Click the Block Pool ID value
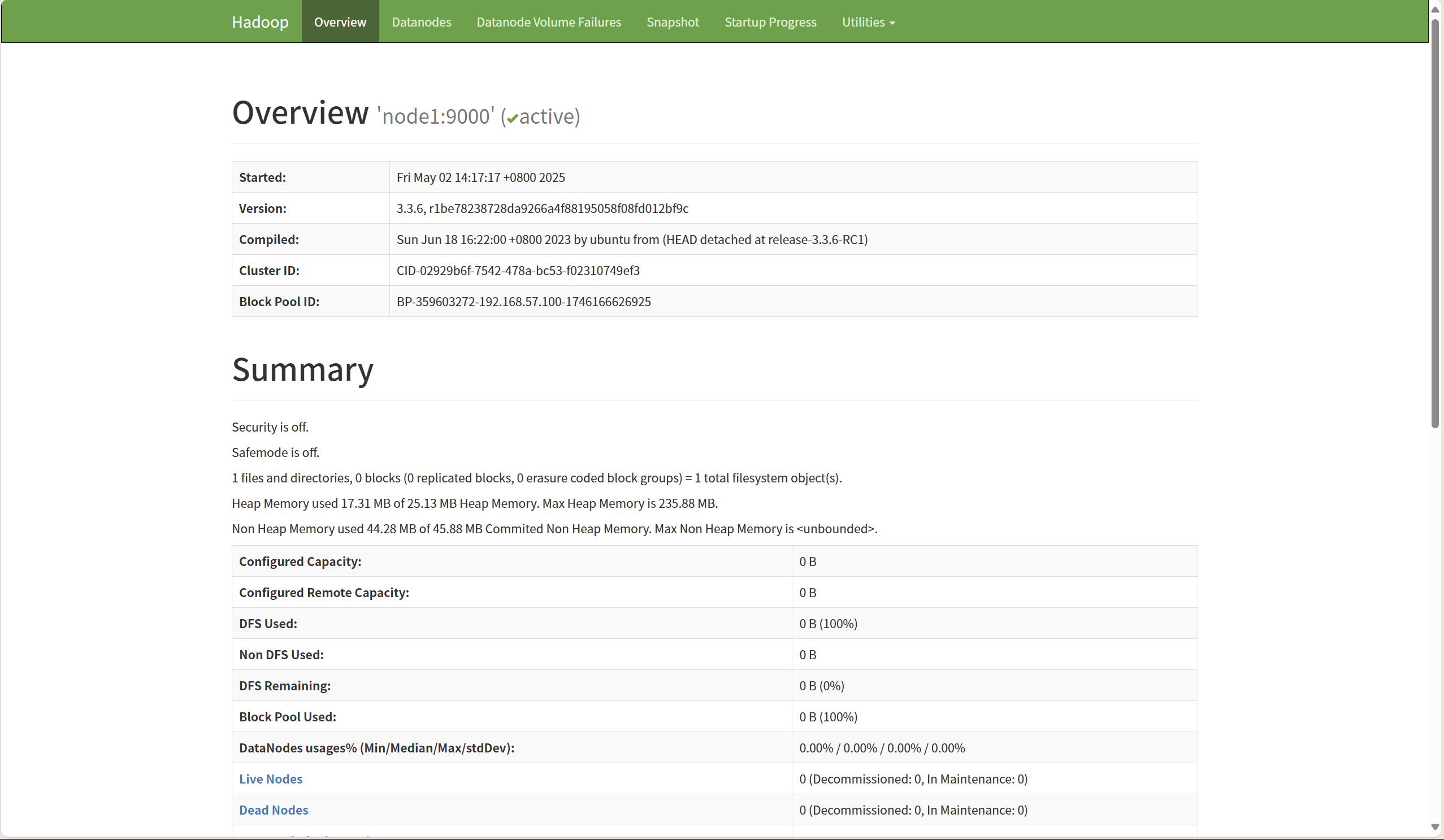This screenshot has width=1444, height=840. click(x=523, y=301)
